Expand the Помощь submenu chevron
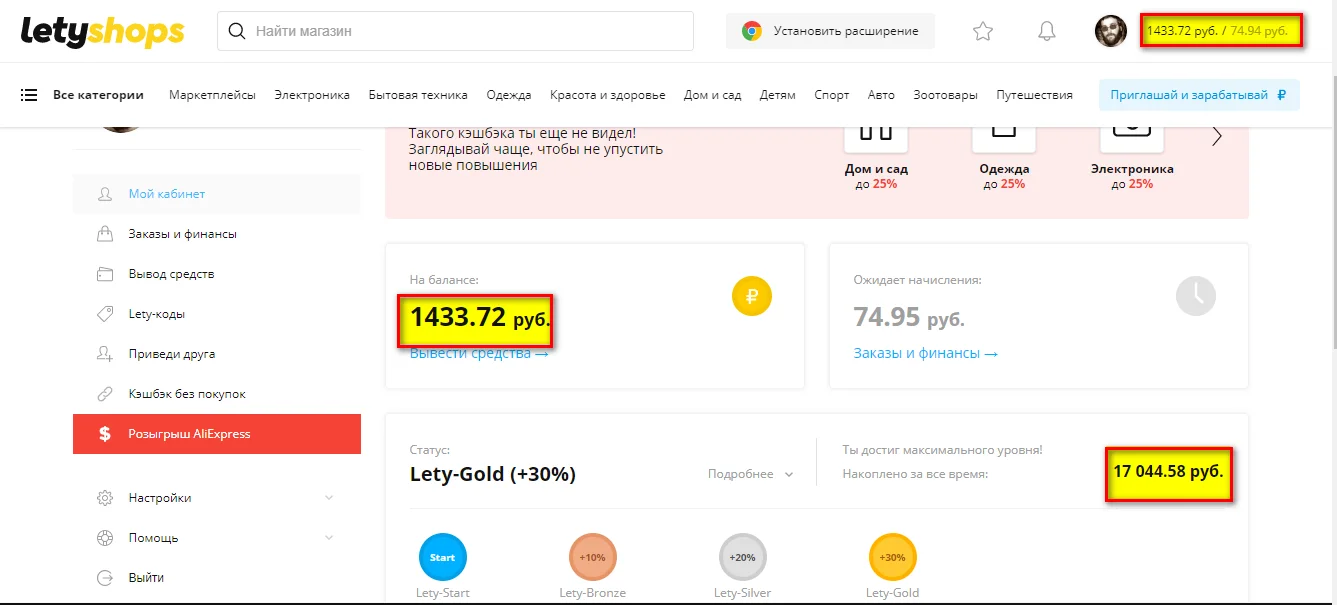The width and height of the screenshot is (1337, 605). pos(329,538)
